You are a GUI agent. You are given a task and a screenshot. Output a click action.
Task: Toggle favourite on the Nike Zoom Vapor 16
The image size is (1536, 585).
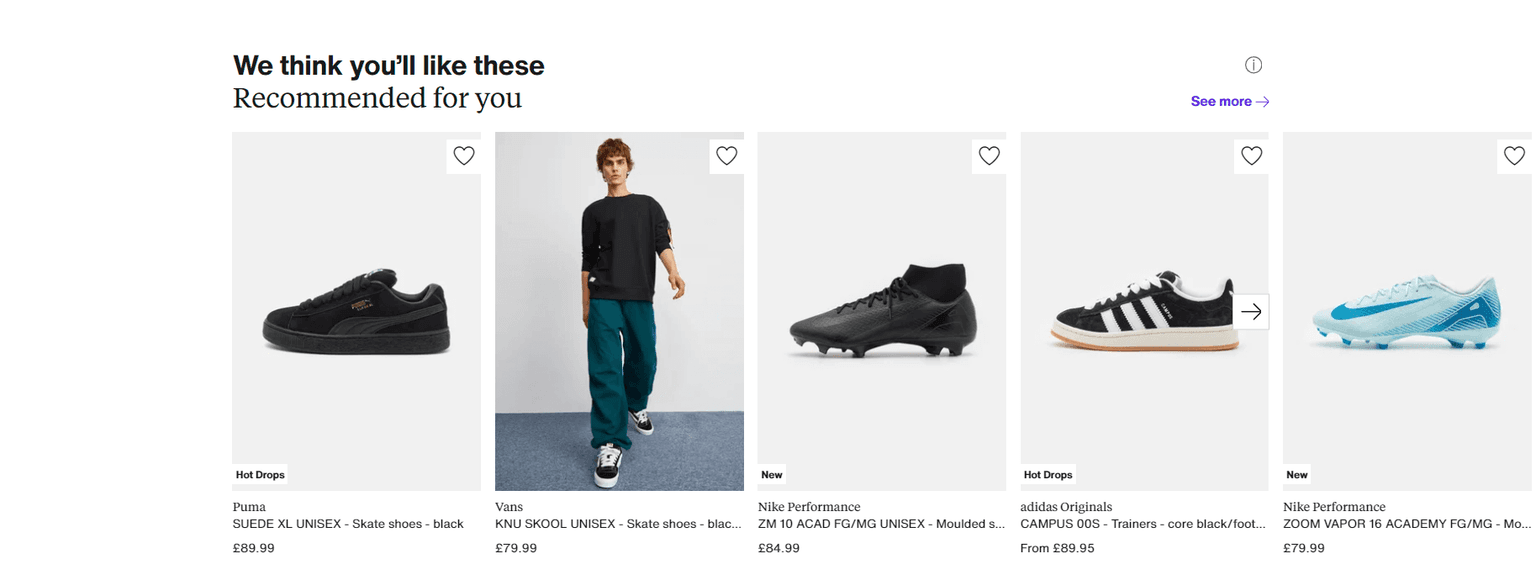click(1514, 155)
